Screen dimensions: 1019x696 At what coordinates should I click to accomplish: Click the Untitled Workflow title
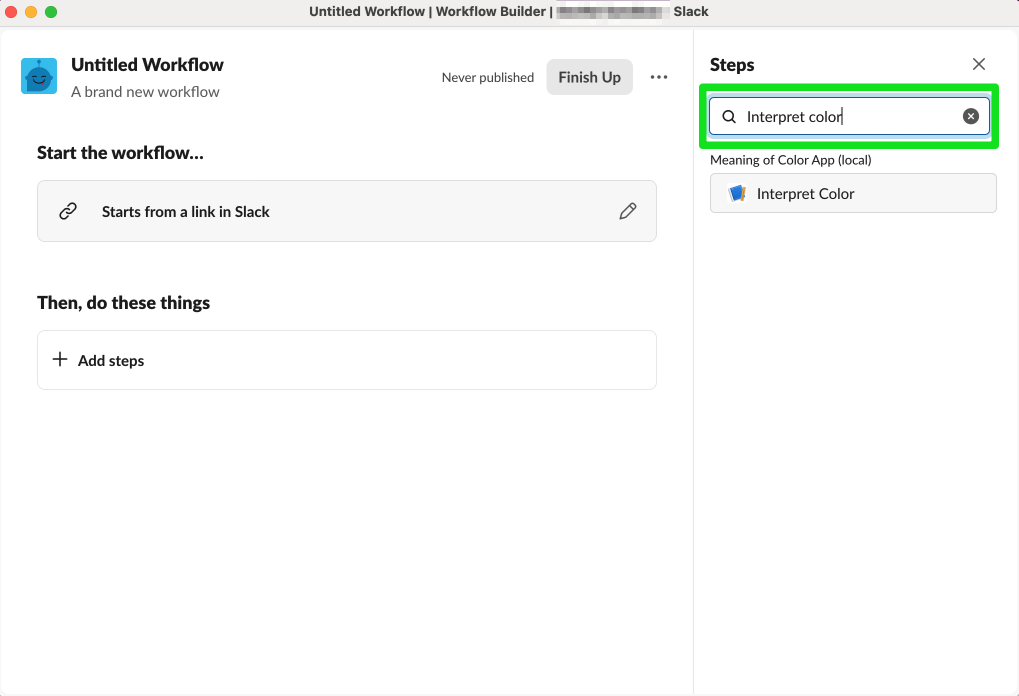point(147,64)
